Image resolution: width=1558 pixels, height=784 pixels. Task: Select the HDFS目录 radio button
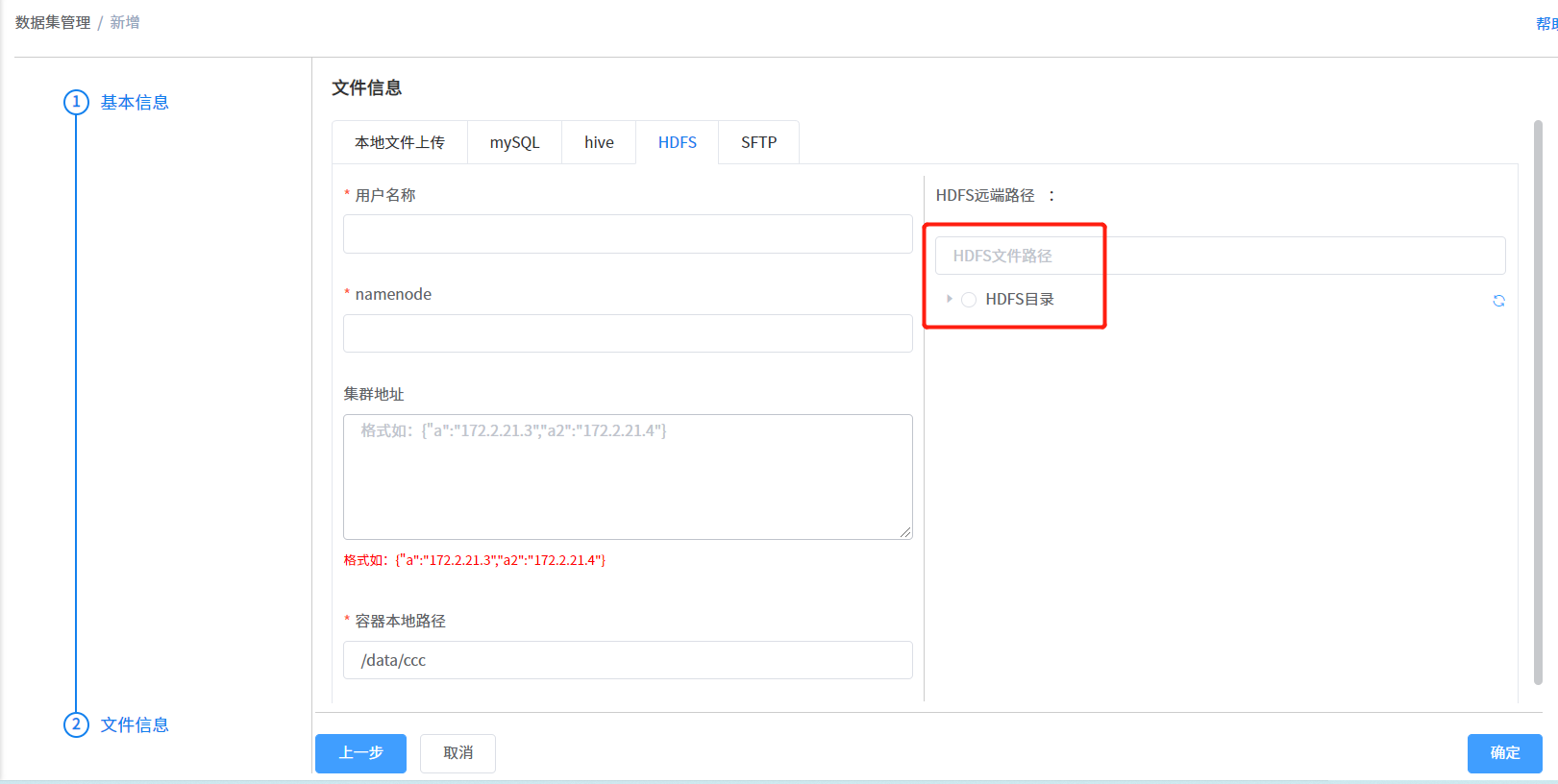click(969, 300)
